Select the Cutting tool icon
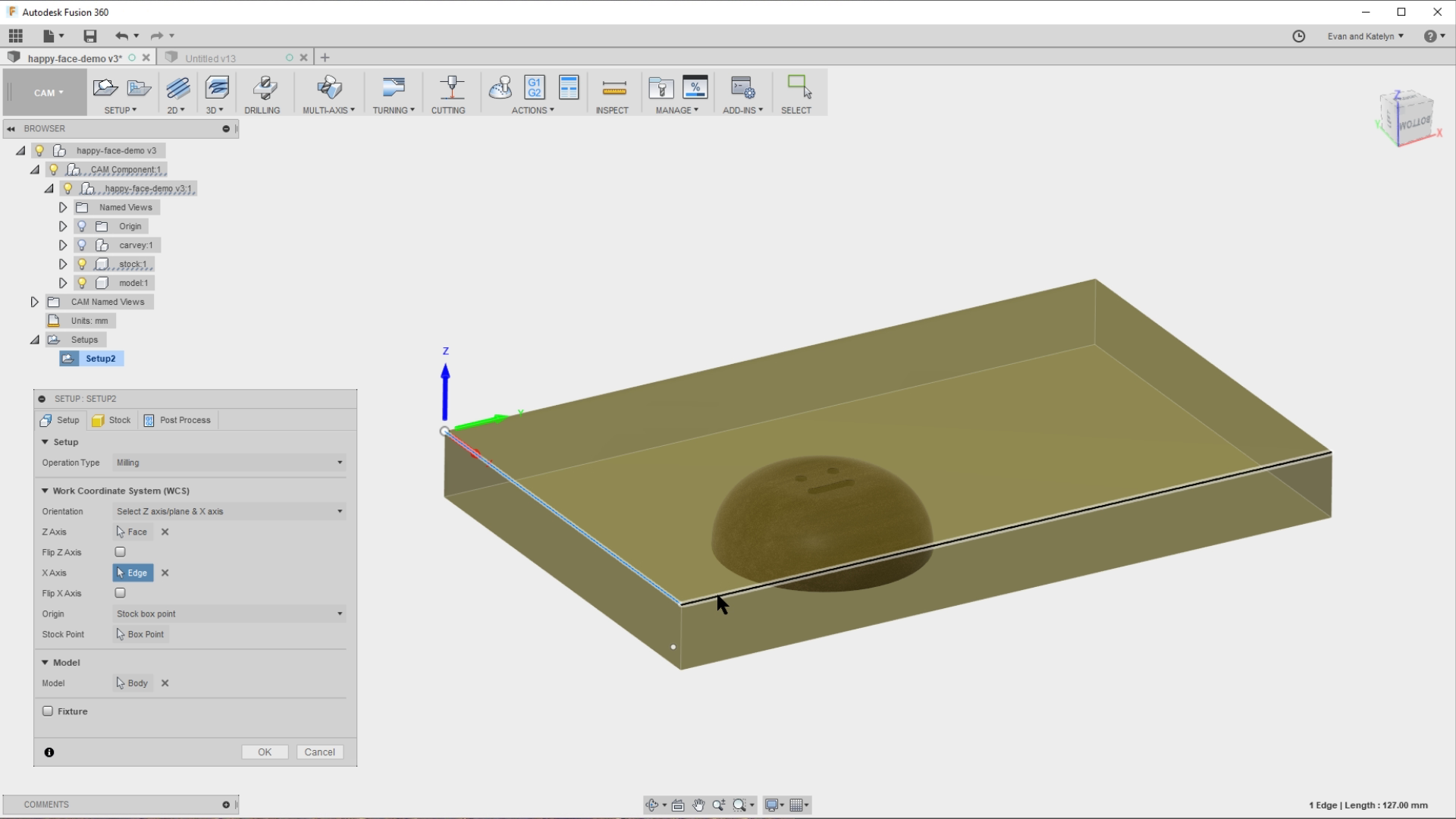The image size is (1456, 819). (x=449, y=89)
